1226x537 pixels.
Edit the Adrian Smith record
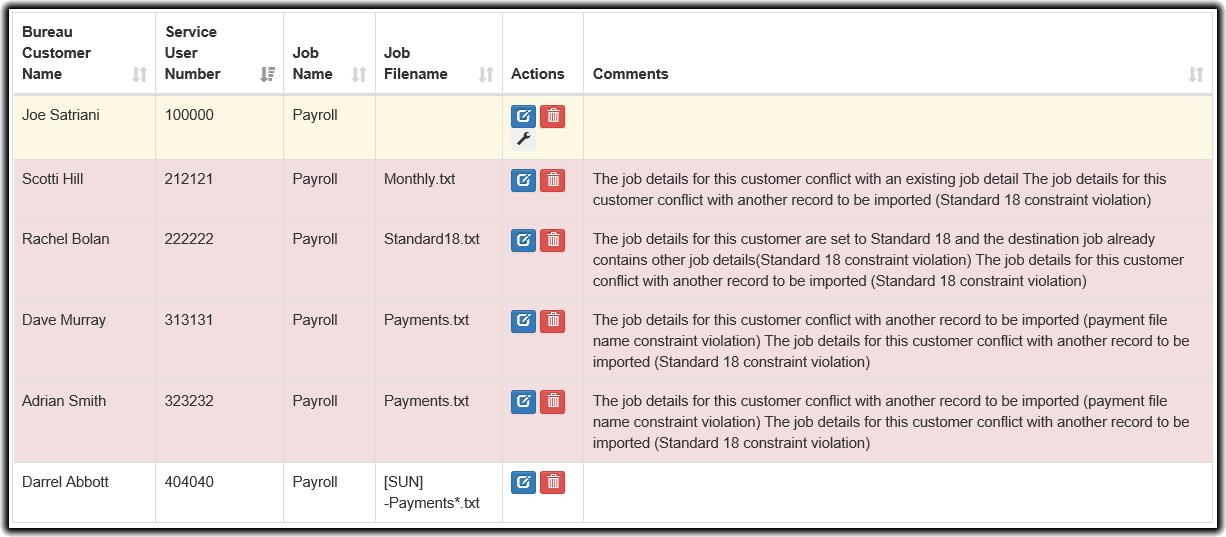(x=523, y=402)
